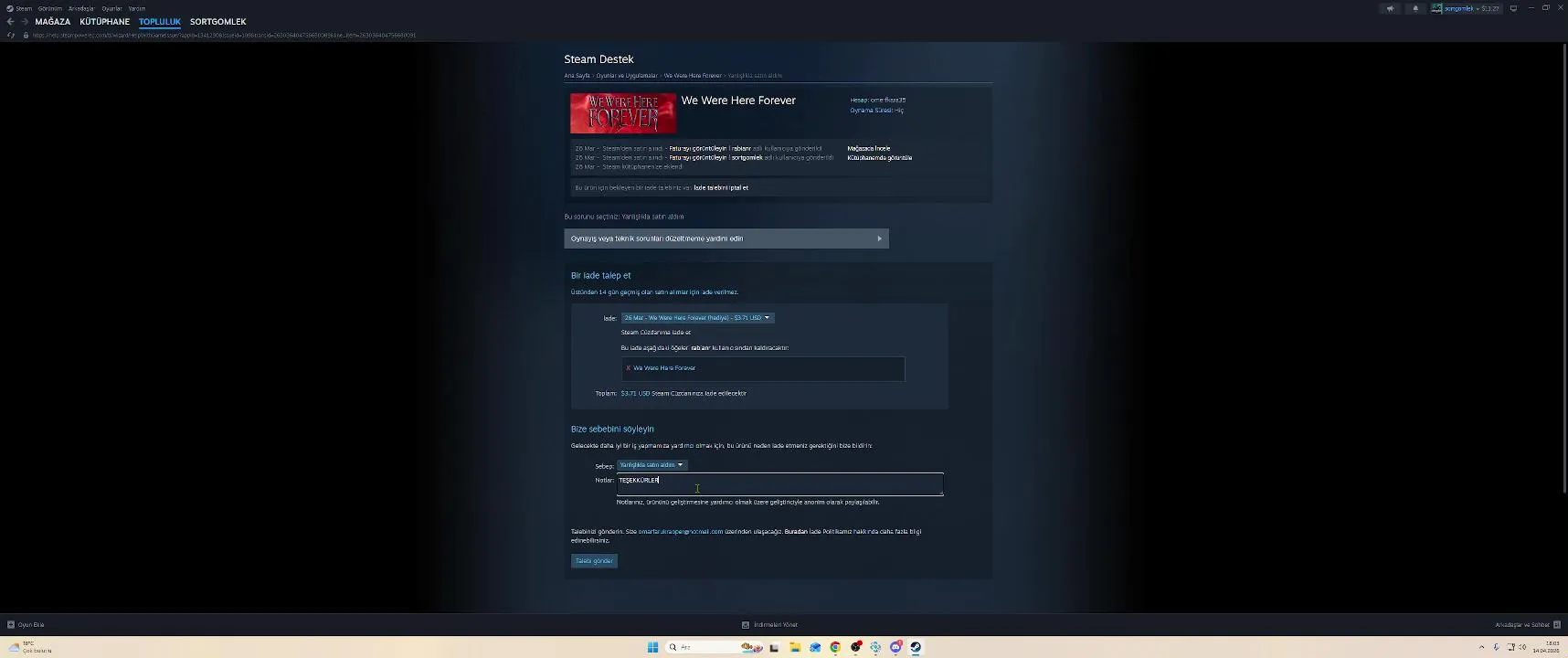Open File Explorer from the taskbar
Screen dimensions: 1568x658
pos(795,647)
